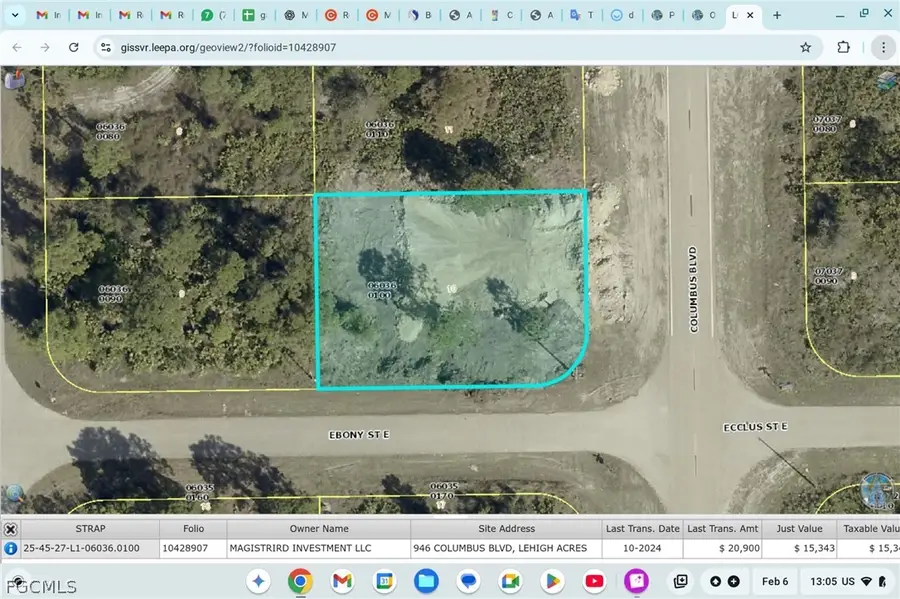Open YouTube from the shelf

(x=594, y=581)
